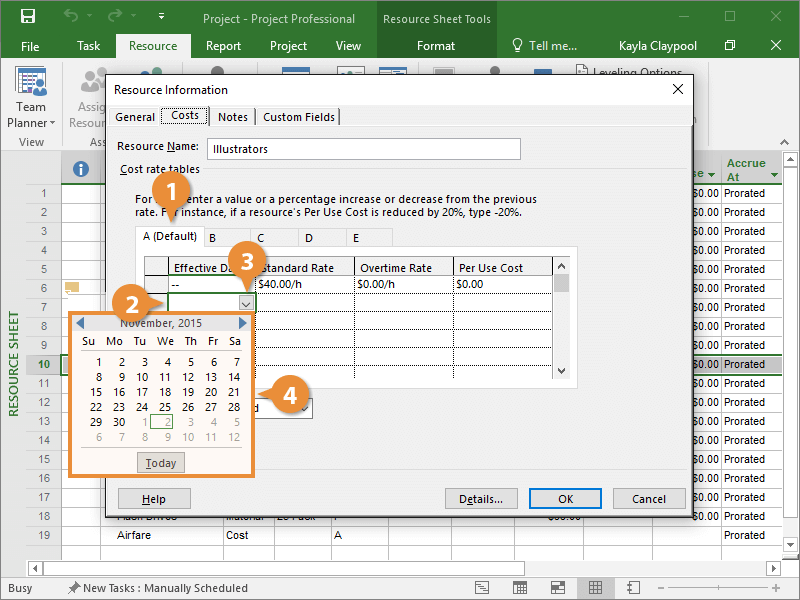This screenshot has width=800, height=600.
Task: Click the Details... button
Action: 481,499
